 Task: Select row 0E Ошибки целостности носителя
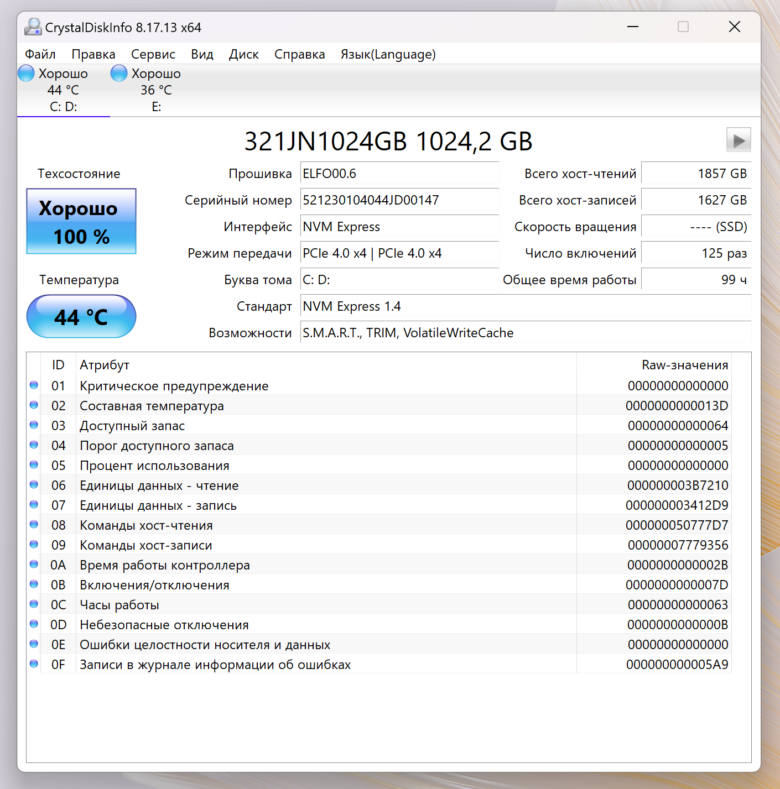coord(379,645)
